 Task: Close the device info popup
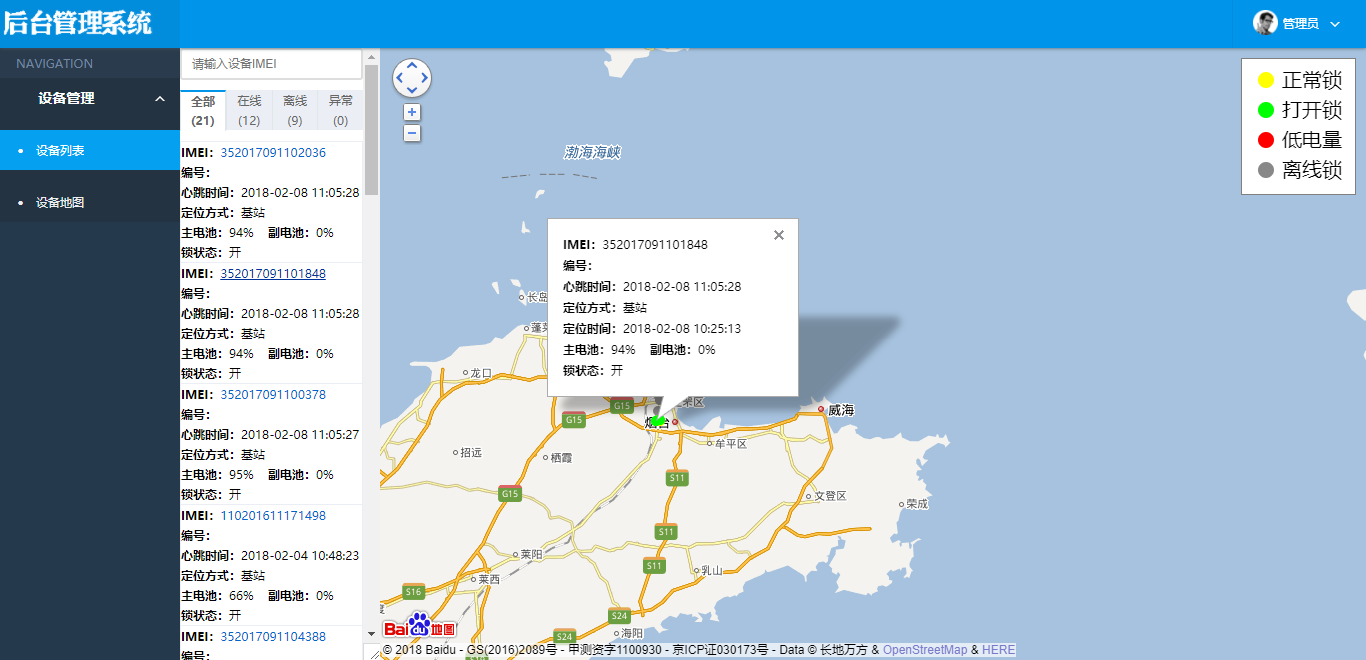click(x=779, y=235)
